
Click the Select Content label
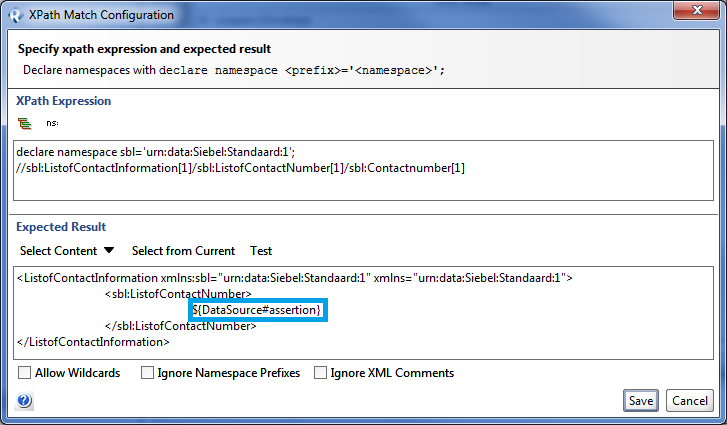[x=58, y=251]
